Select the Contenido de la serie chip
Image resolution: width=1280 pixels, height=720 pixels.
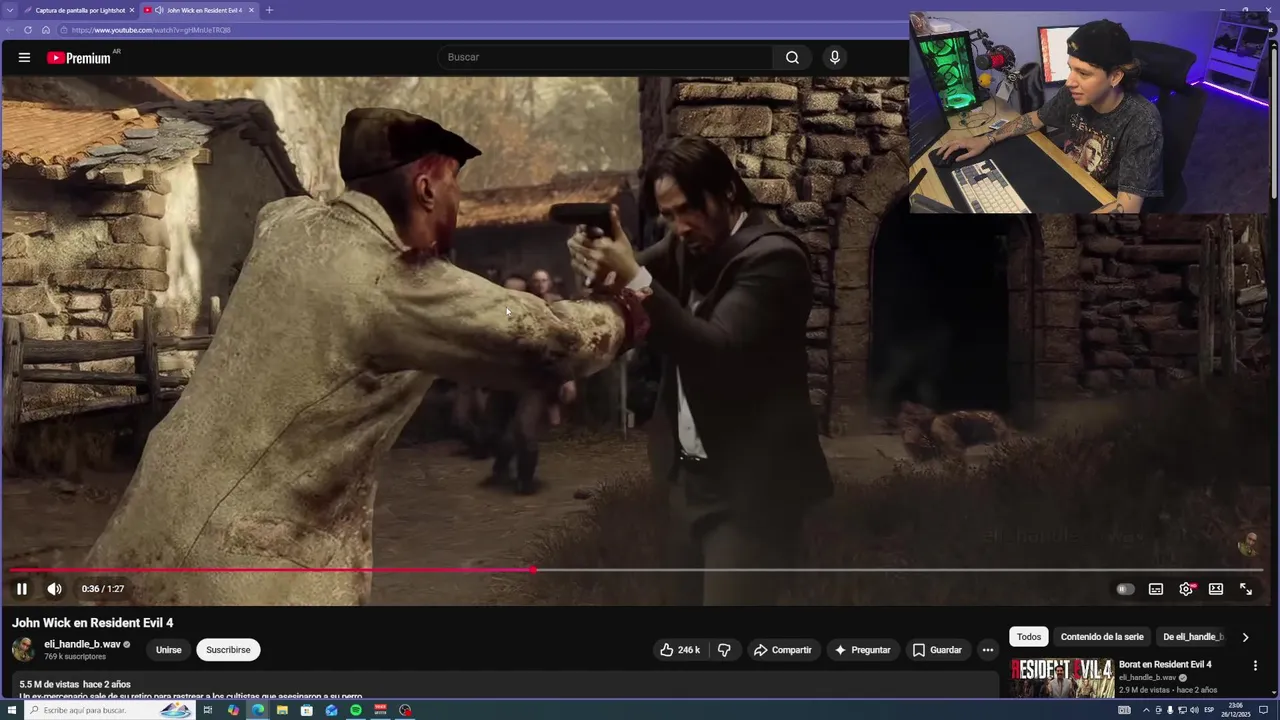[x=1102, y=637]
